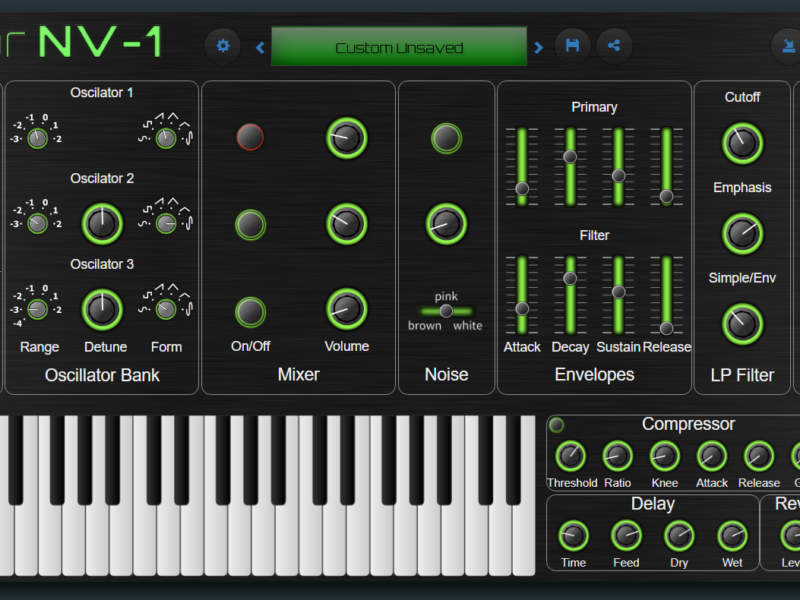Viewport: 800px width, 600px height.
Task: Click the Oscillator 2 Detune knob
Action: 102,224
